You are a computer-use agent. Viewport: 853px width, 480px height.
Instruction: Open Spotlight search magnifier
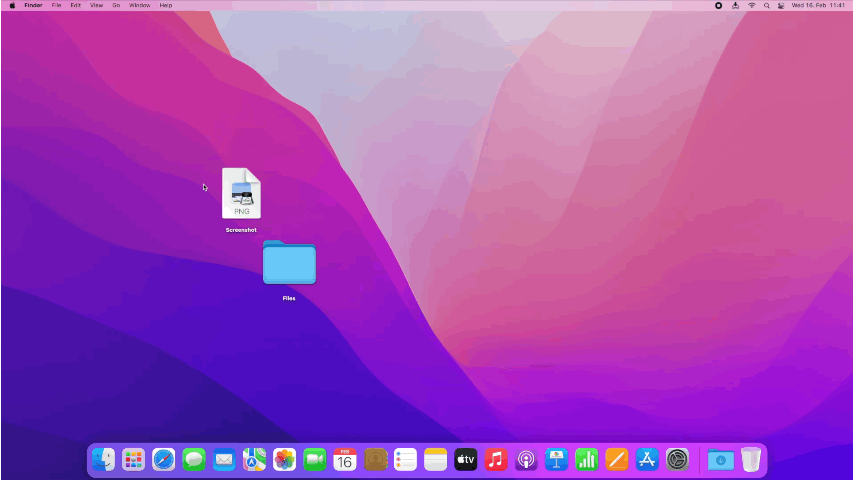767,5
